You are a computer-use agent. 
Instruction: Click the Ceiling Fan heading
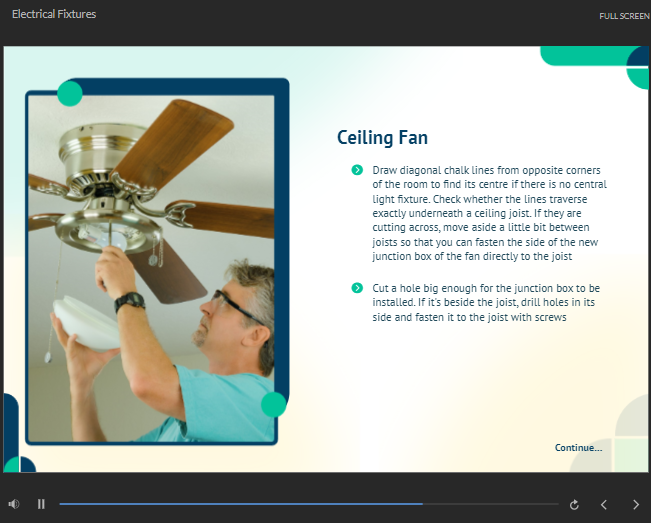click(382, 138)
